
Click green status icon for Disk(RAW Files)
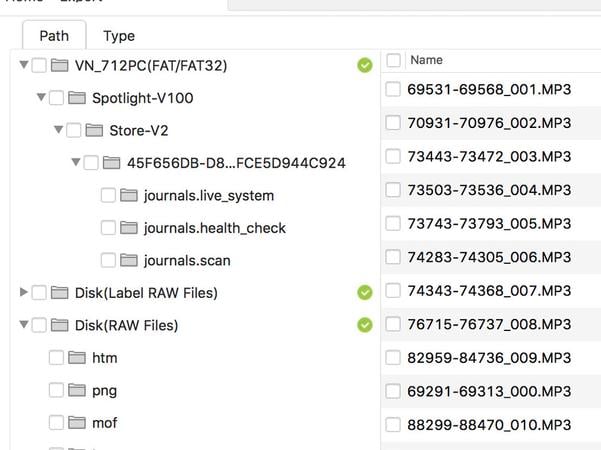[365, 325]
